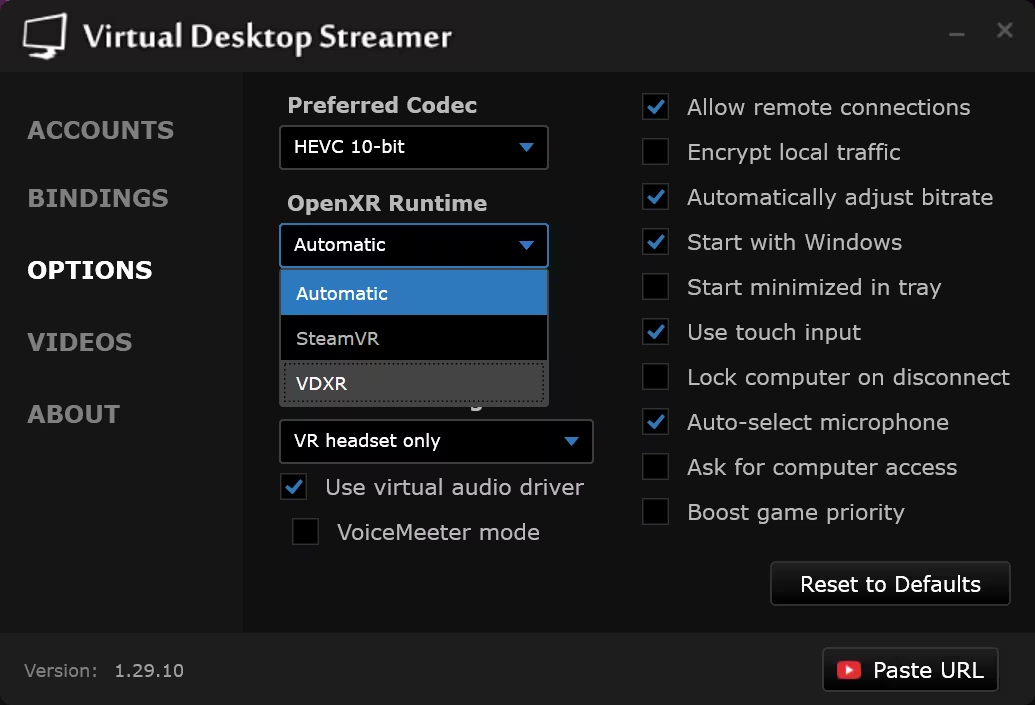
Task: Enable VoiceMeeter mode
Action: (x=306, y=532)
